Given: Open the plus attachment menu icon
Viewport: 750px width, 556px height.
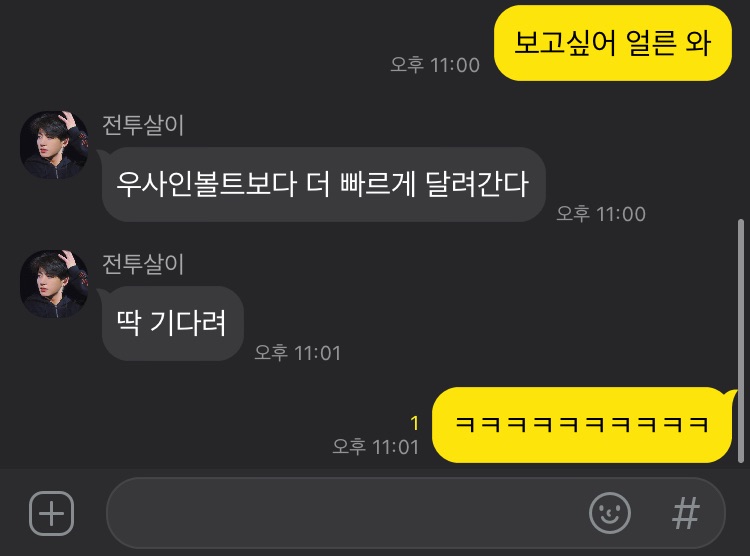Looking at the screenshot, I should [x=52, y=513].
